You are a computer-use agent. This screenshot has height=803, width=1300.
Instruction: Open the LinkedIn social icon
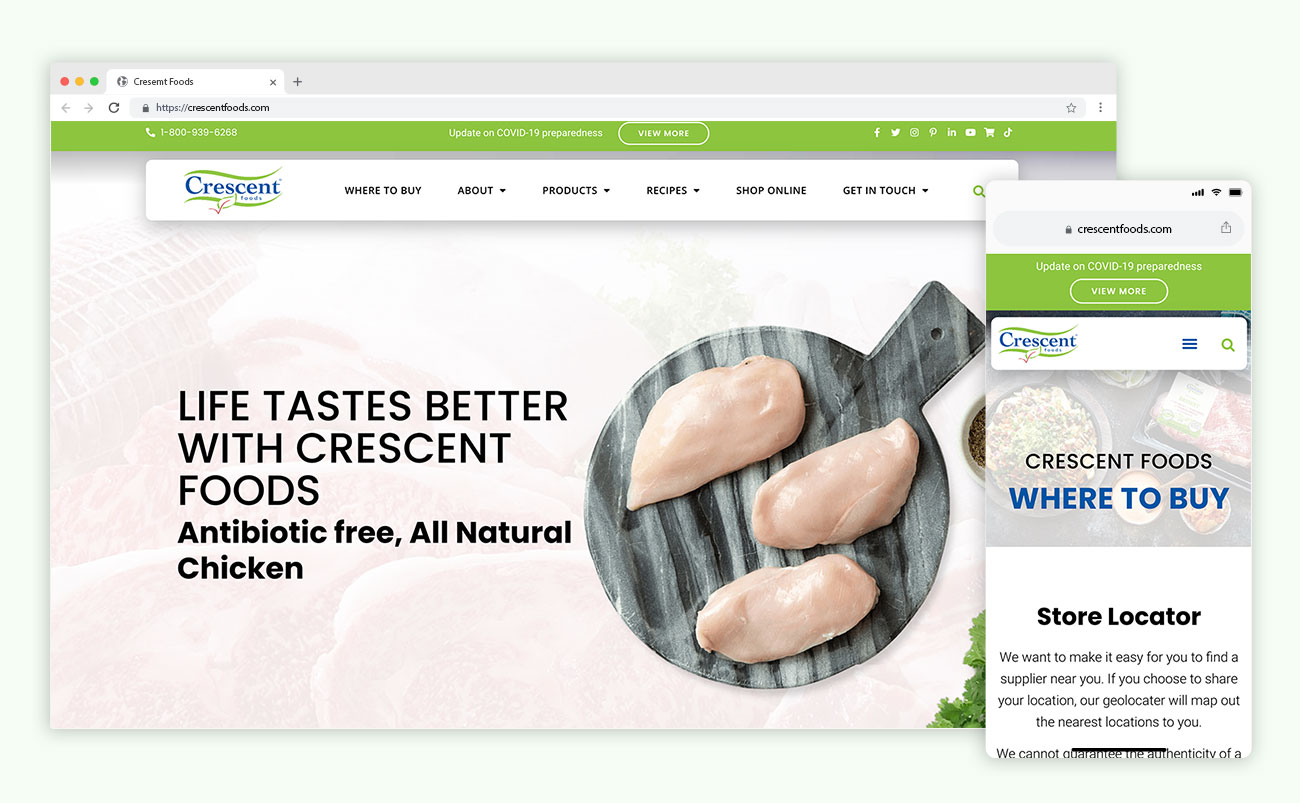pyautogui.click(x=951, y=133)
